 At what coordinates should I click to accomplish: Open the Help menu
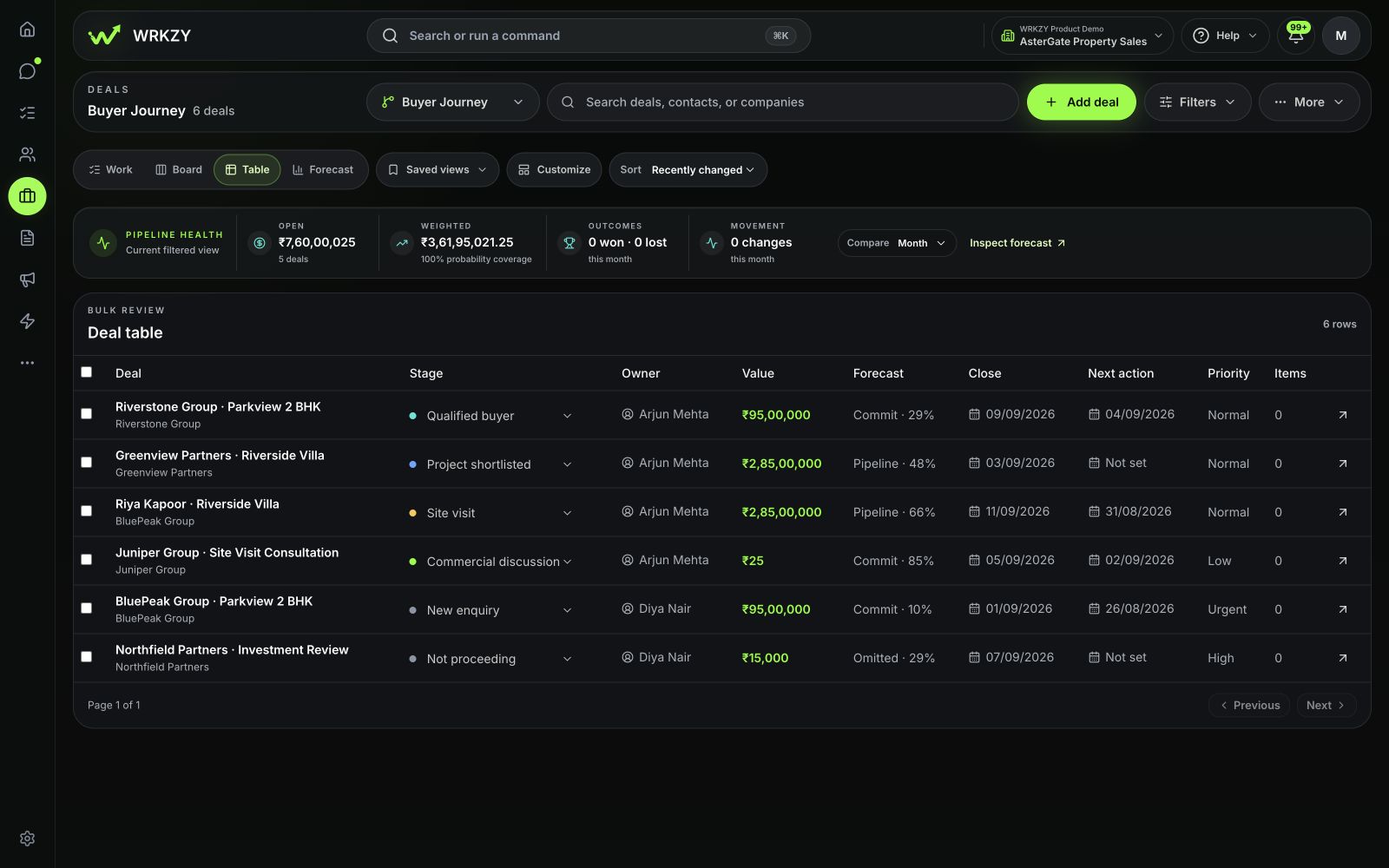[1226, 36]
